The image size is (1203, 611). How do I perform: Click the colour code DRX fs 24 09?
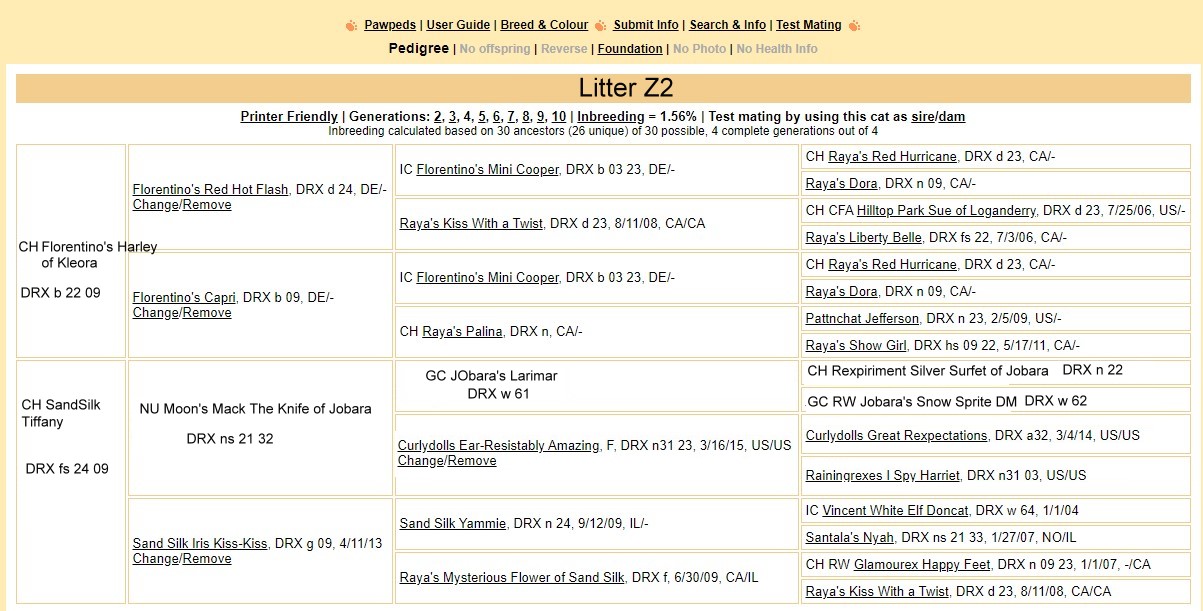[x=67, y=469]
